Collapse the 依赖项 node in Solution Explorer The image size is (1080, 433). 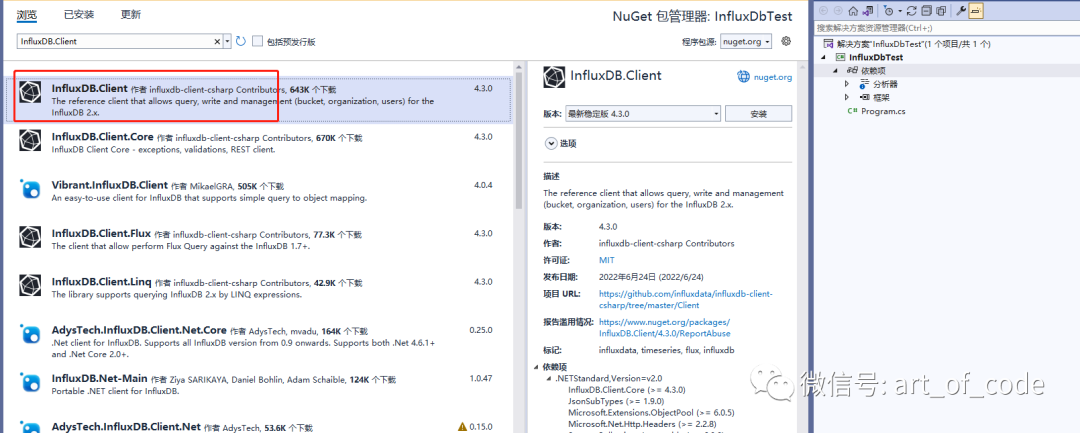tap(835, 70)
